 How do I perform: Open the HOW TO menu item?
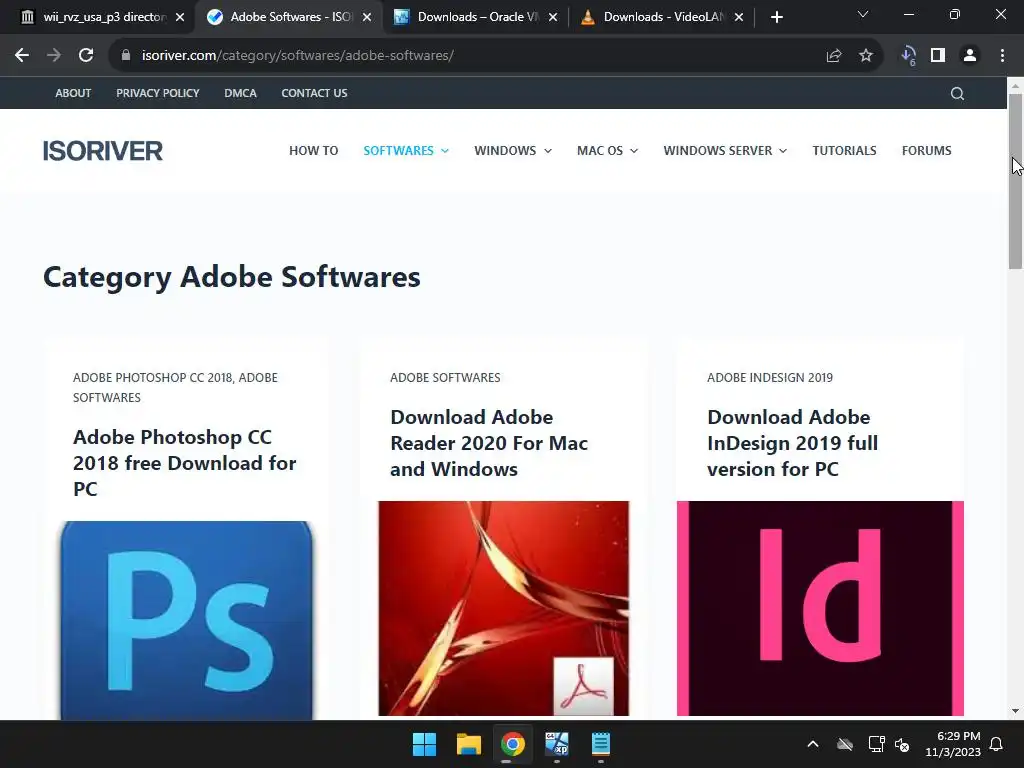(x=313, y=151)
